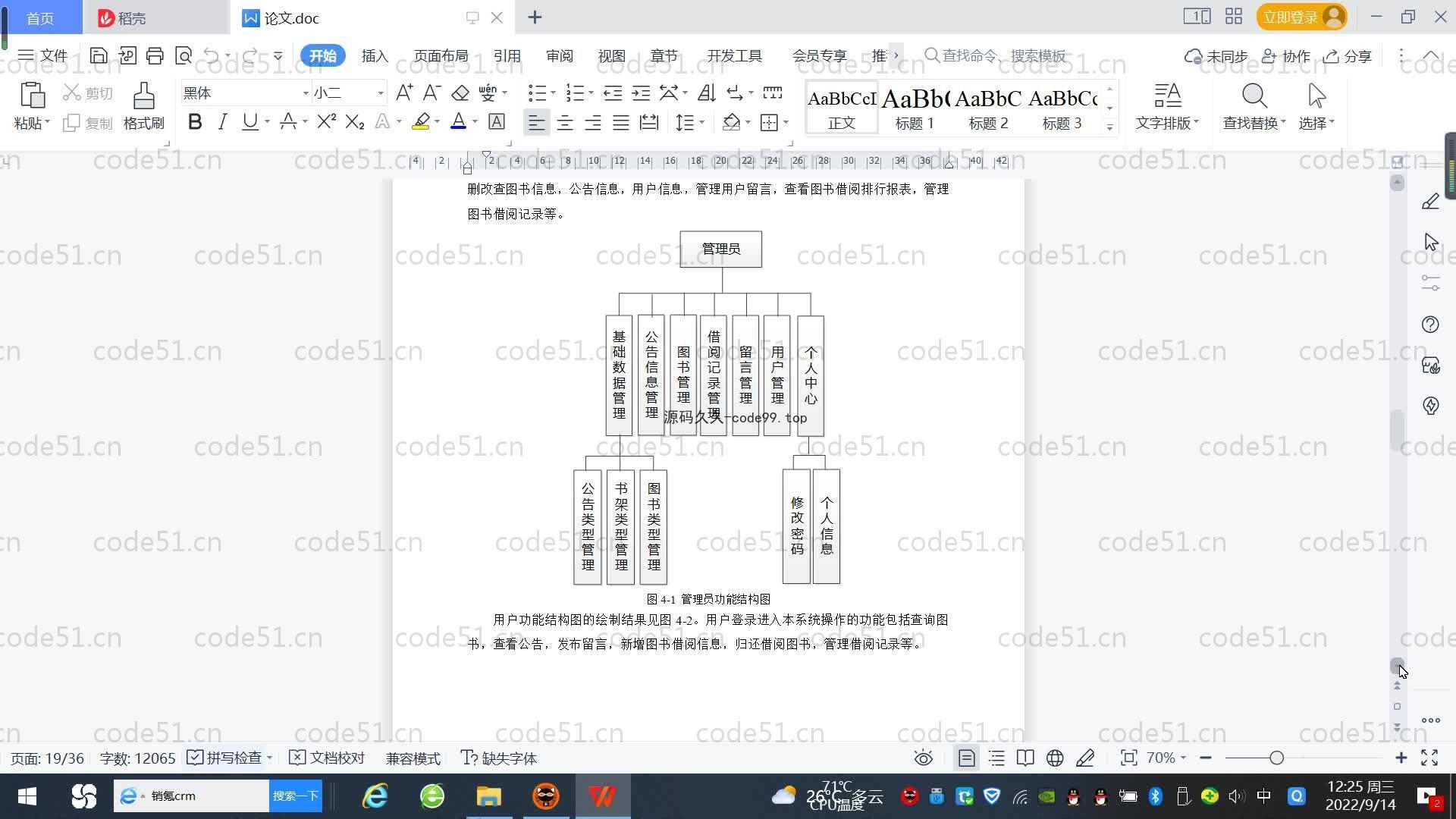Click the Print icon in quick toolbar
This screenshot has height=819, width=1456.
(x=155, y=55)
